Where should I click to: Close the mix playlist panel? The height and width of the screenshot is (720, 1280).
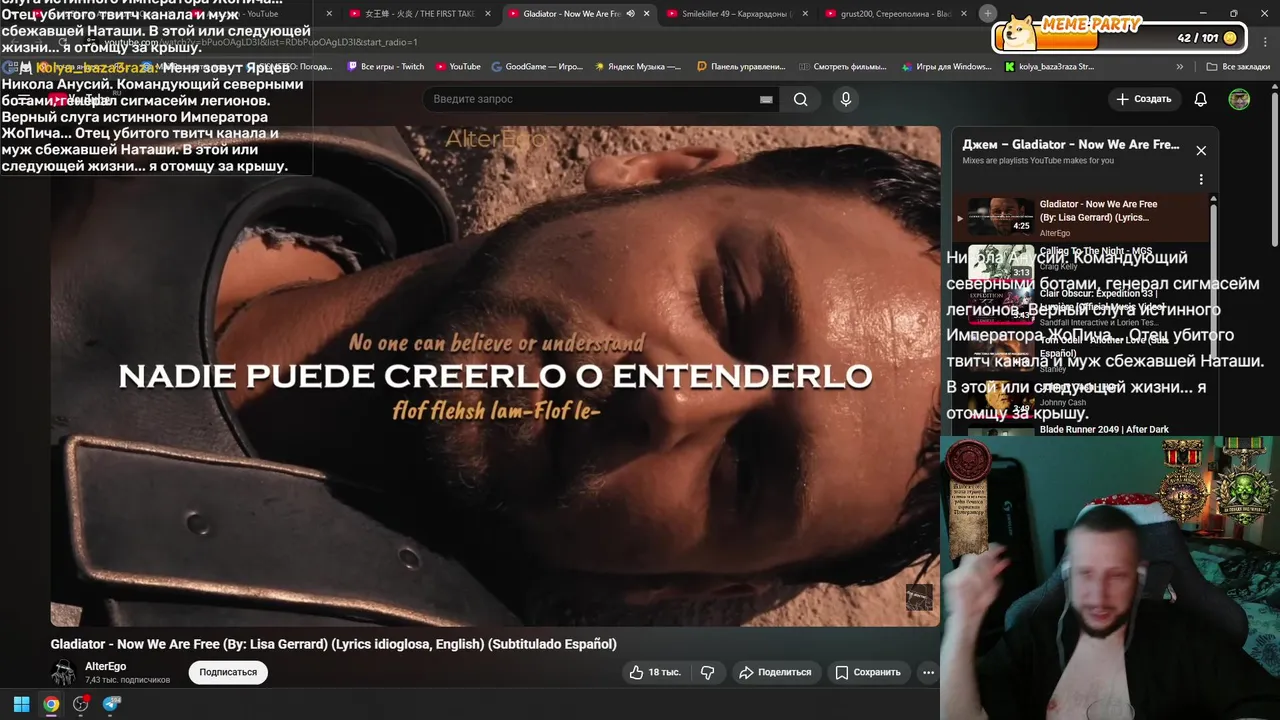pos(1201,151)
